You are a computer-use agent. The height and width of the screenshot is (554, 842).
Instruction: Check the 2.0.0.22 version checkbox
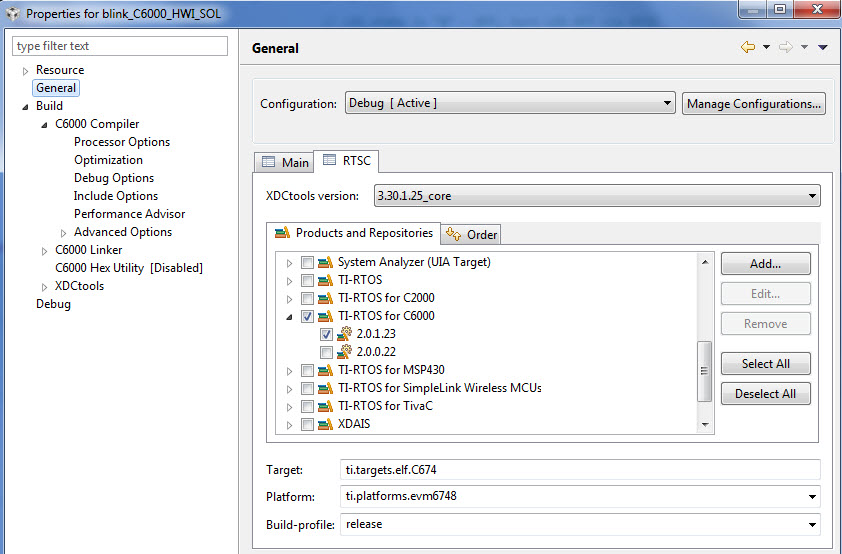coord(326,352)
